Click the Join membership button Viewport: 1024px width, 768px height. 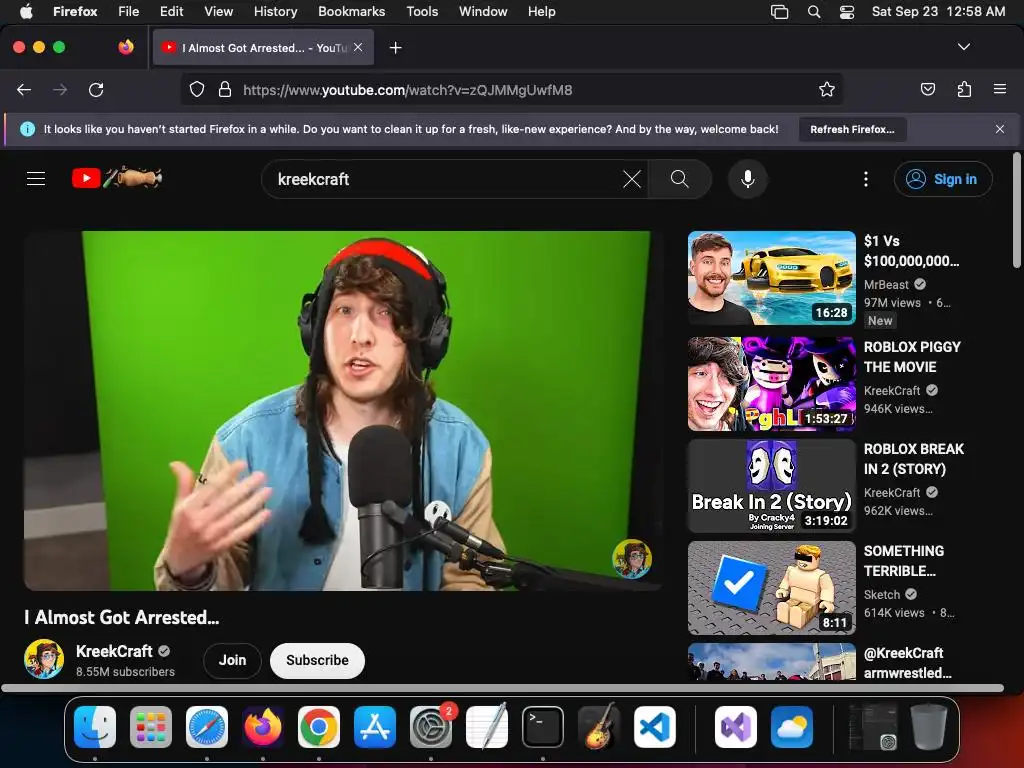232,660
